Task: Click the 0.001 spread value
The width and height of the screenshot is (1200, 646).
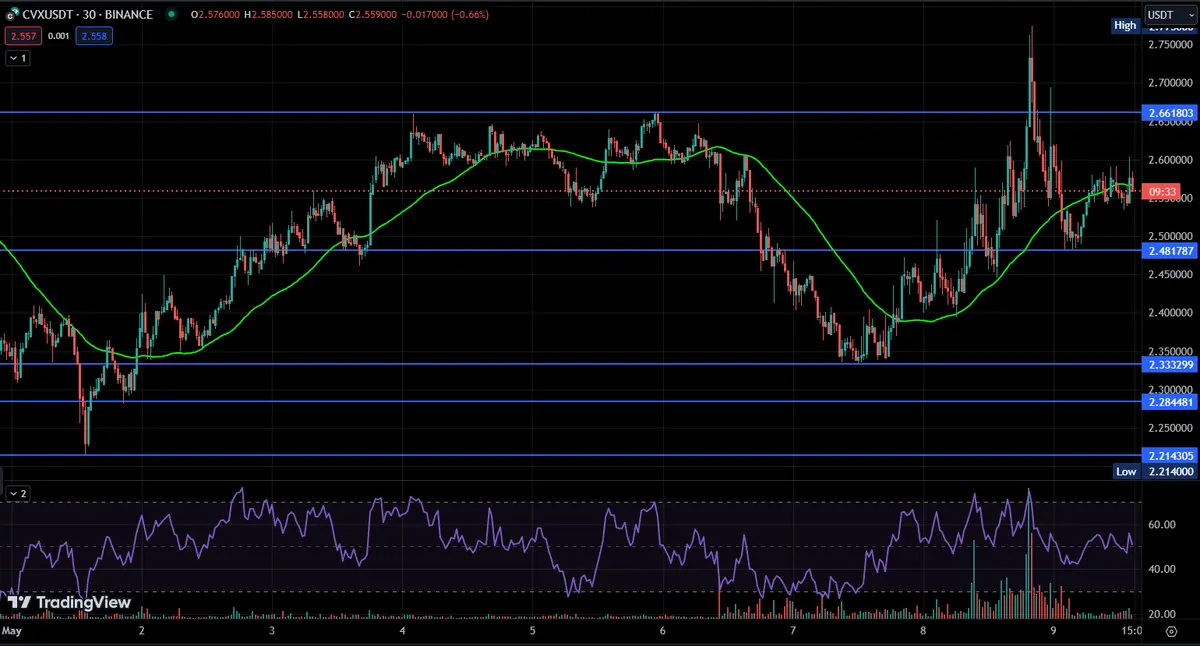Action: pos(58,35)
